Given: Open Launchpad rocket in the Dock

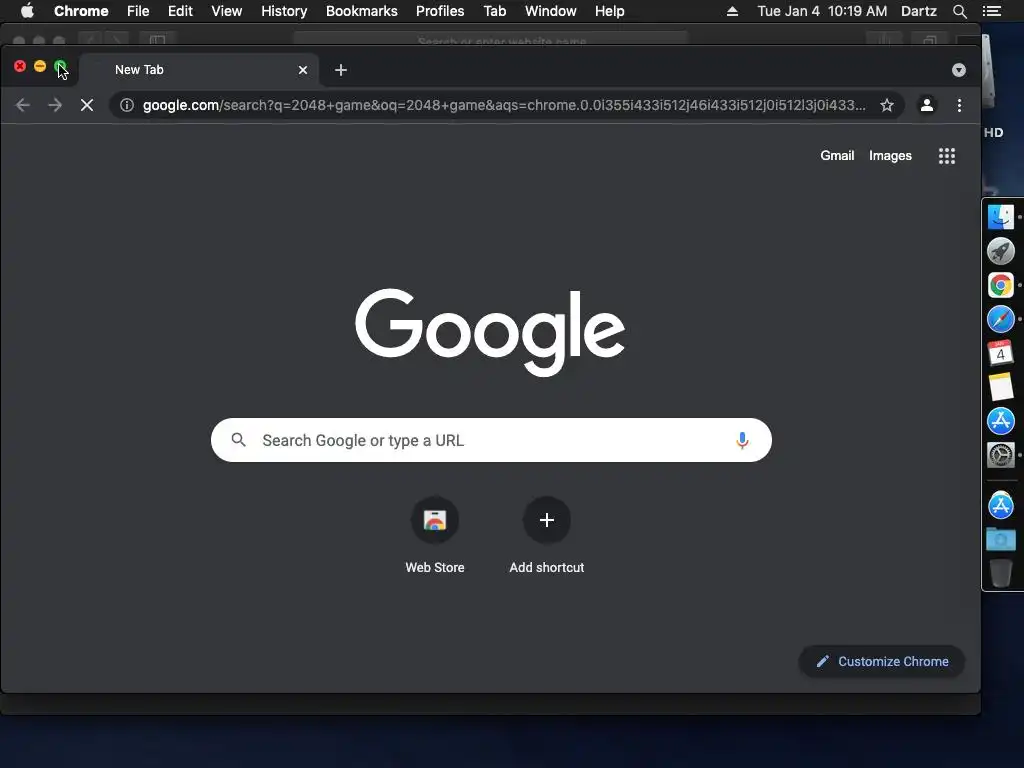Looking at the screenshot, I should (x=1000, y=251).
